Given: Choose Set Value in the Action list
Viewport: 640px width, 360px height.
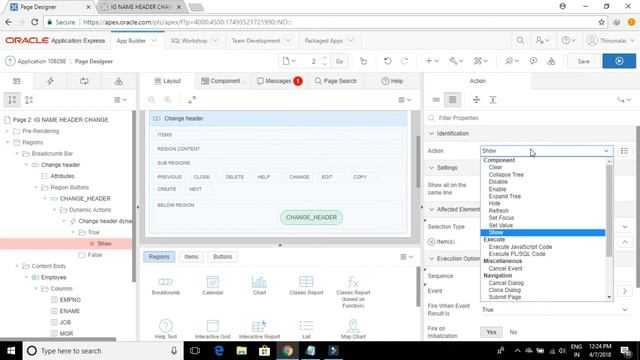Looking at the screenshot, I should [x=500, y=225].
